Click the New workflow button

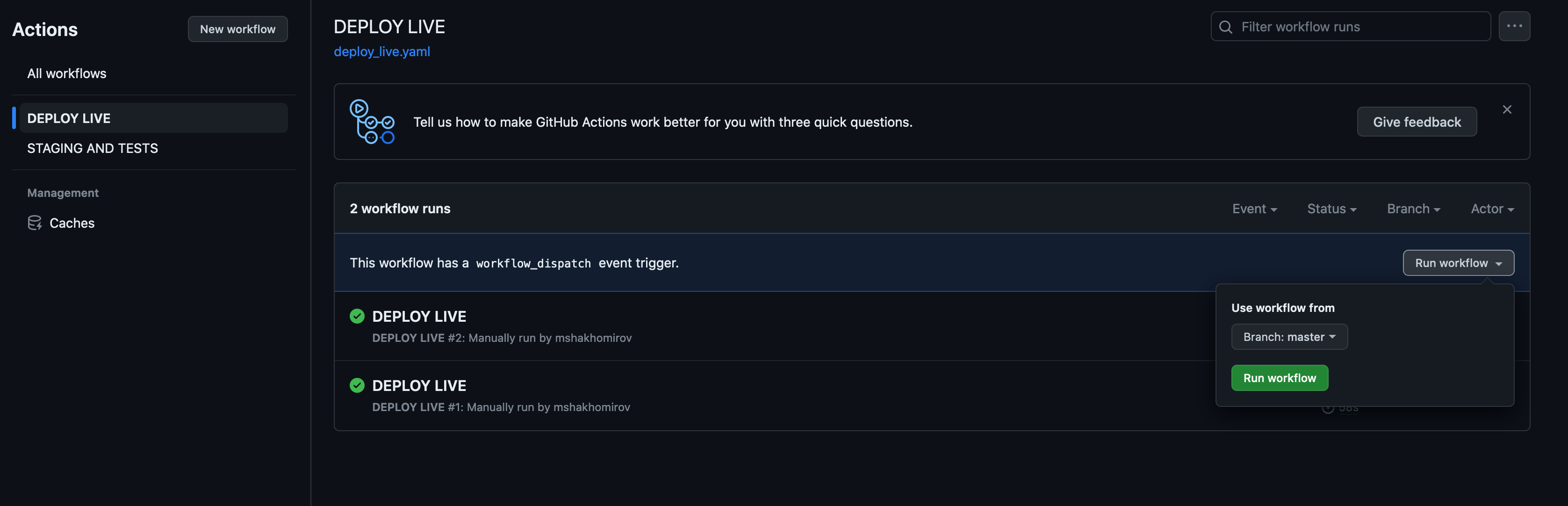[x=237, y=29]
